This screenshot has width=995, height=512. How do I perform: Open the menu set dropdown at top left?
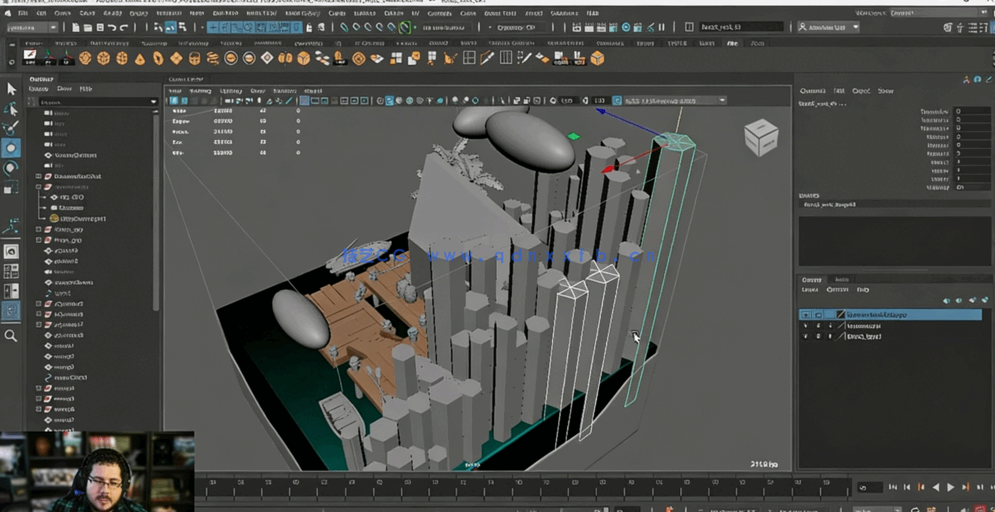[x=32, y=28]
